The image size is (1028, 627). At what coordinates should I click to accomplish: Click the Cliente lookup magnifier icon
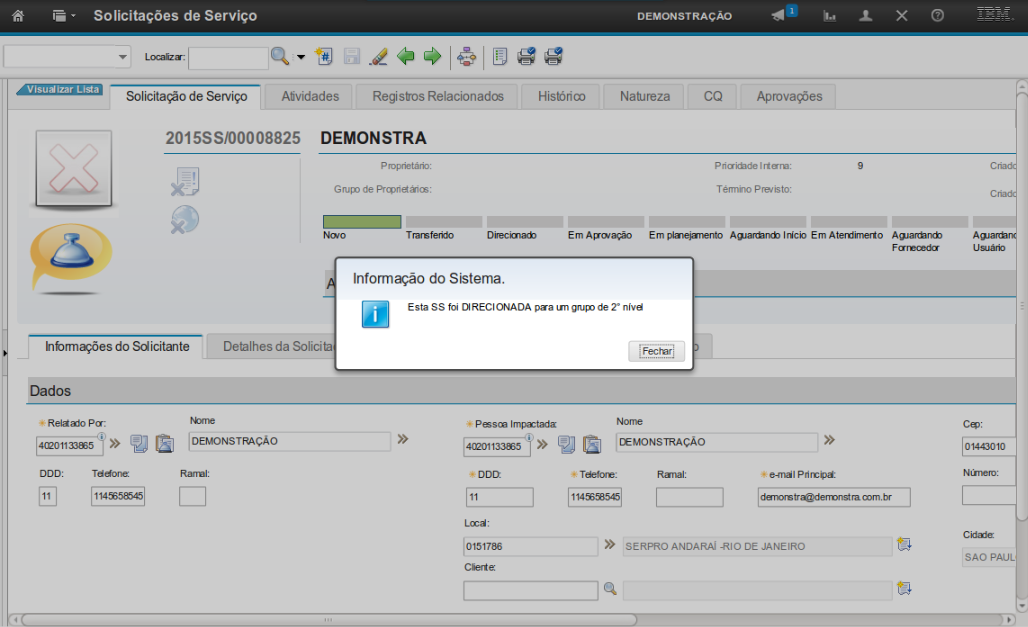610,589
